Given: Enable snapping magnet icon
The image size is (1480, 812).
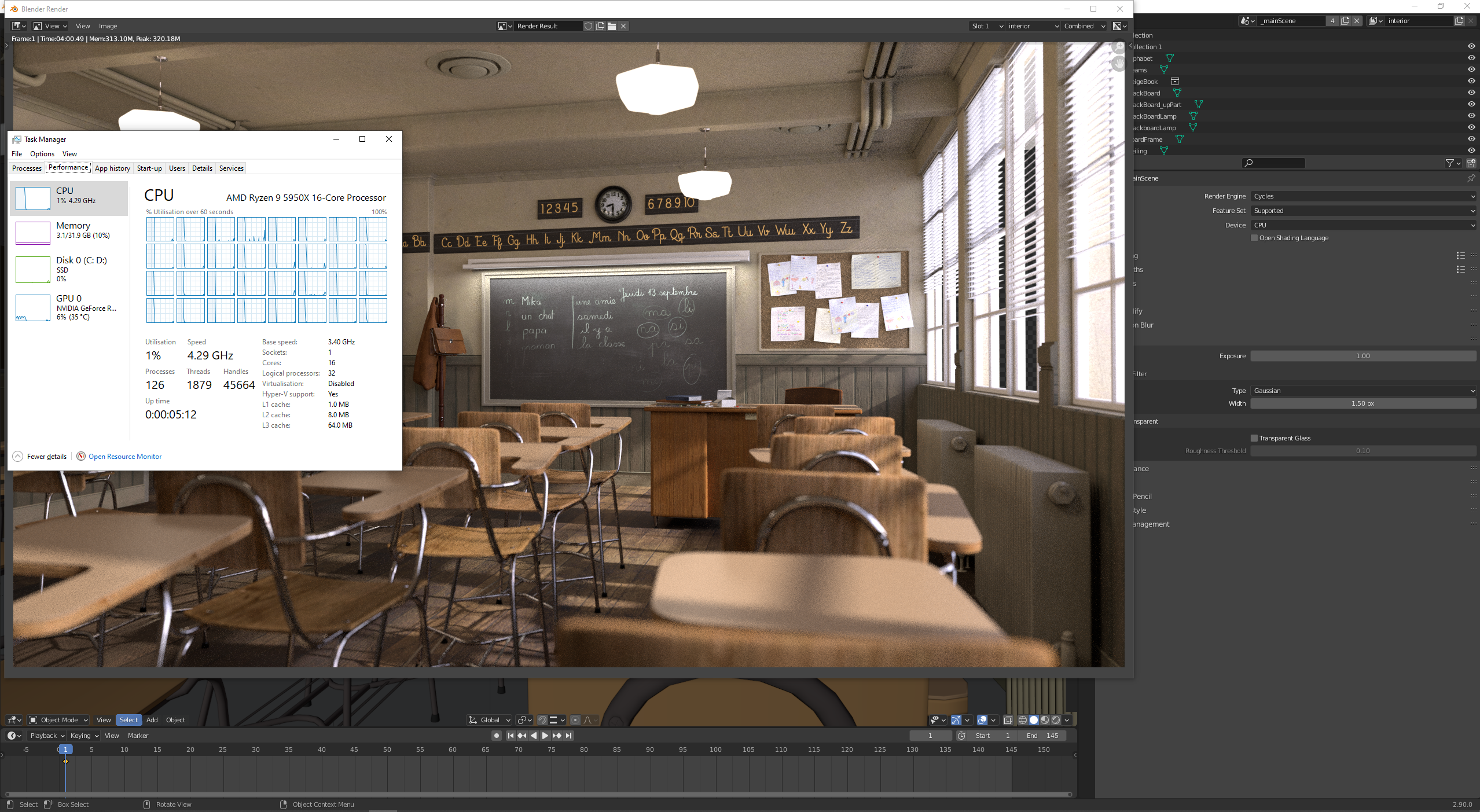Looking at the screenshot, I should (x=542, y=720).
